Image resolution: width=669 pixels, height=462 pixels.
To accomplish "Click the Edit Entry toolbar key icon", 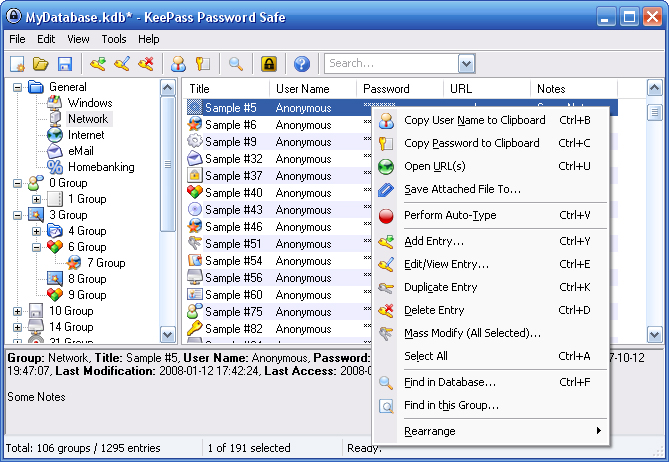I will point(122,64).
